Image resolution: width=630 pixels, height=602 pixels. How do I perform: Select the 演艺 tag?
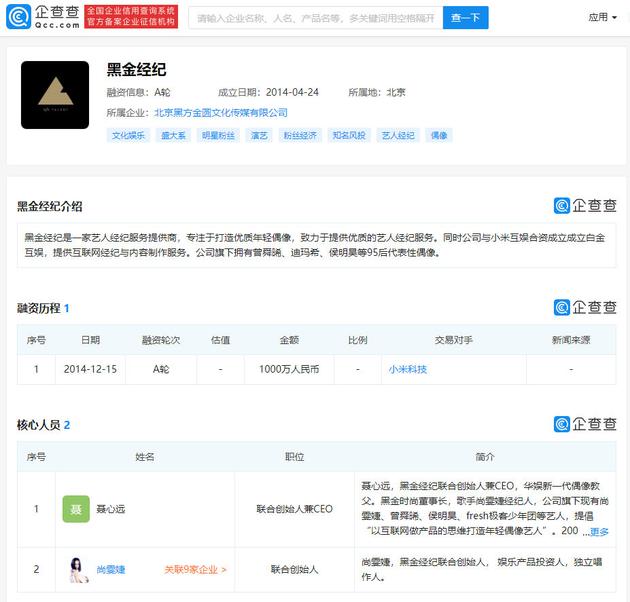[x=259, y=135]
